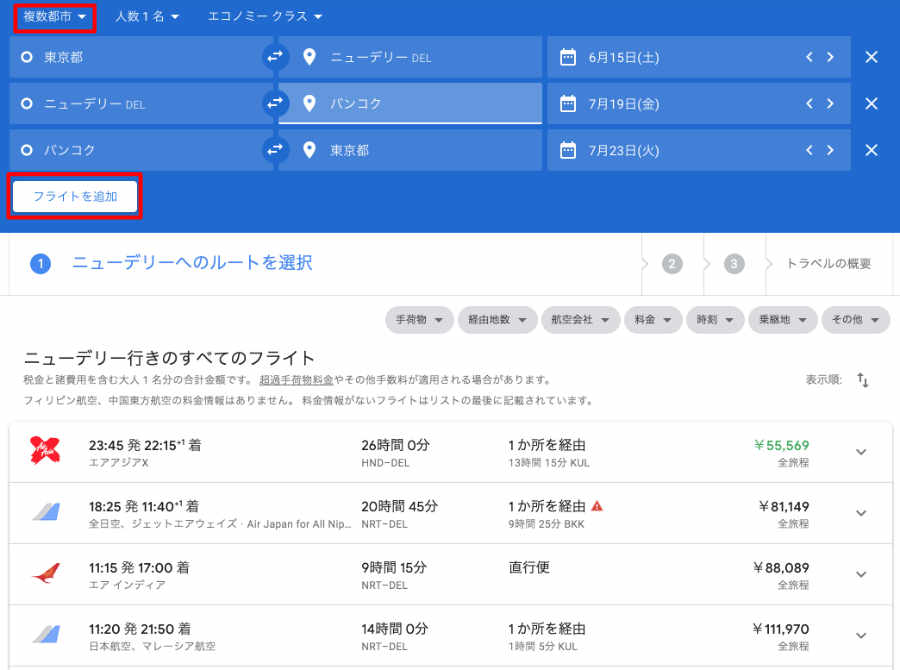The width and height of the screenshot is (900, 670).
Task: Expand the ￥88,089 Air India flight details
Action: pyautogui.click(x=861, y=574)
